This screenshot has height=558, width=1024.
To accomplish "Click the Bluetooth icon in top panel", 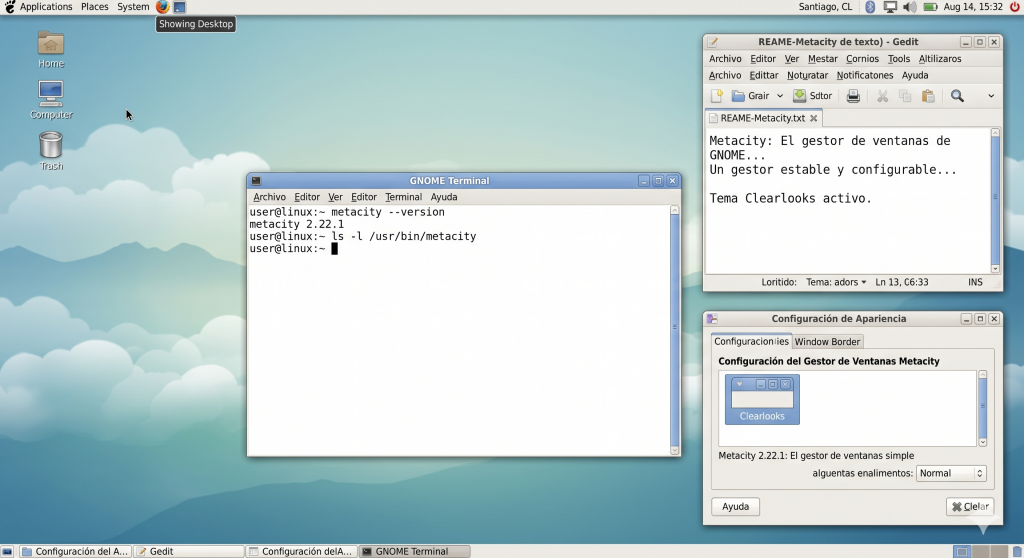I will (870, 7).
